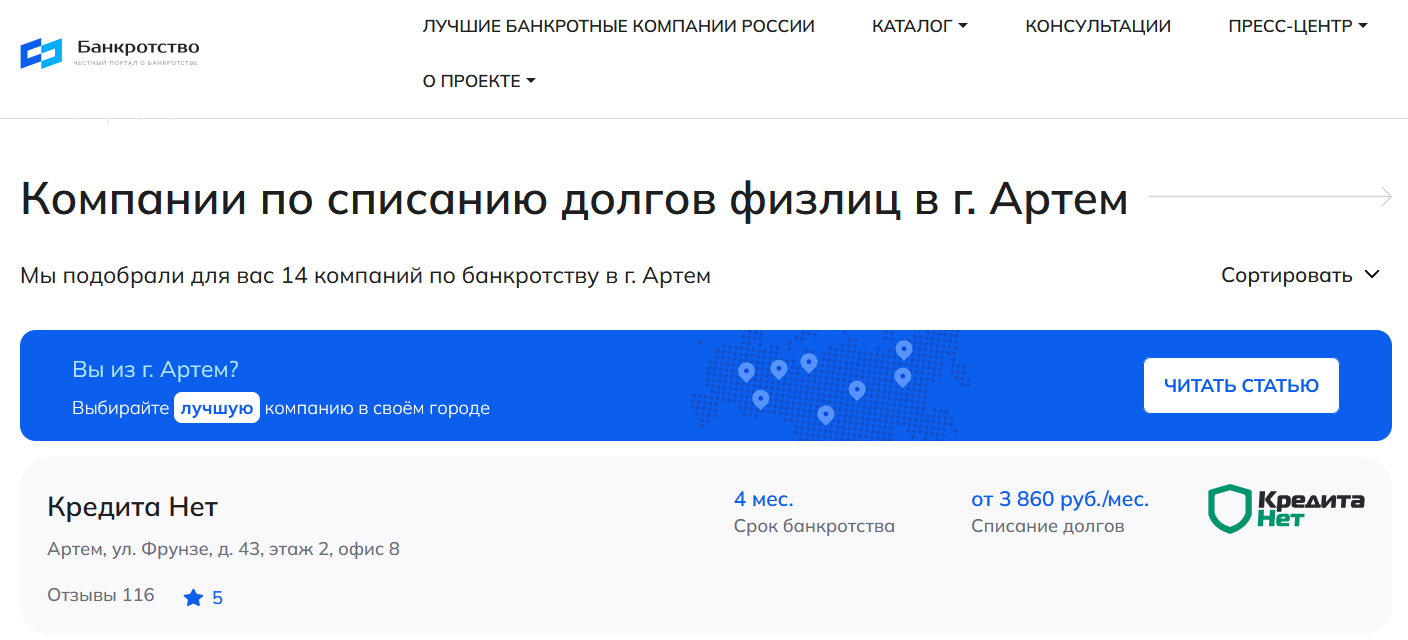
Task: Click the highlighted лучшую word in banner
Action: (217, 408)
